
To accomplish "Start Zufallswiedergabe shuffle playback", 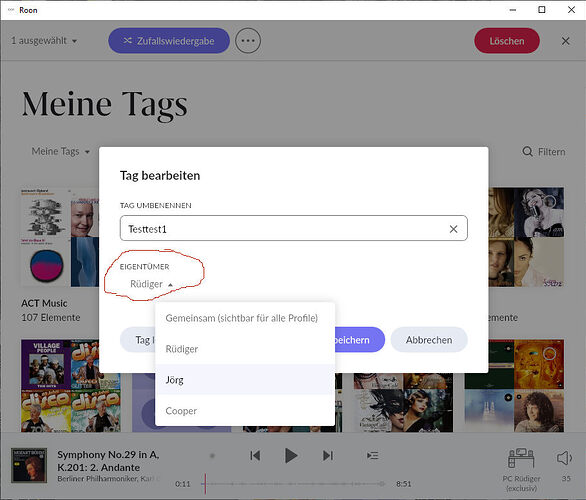I will (169, 41).
